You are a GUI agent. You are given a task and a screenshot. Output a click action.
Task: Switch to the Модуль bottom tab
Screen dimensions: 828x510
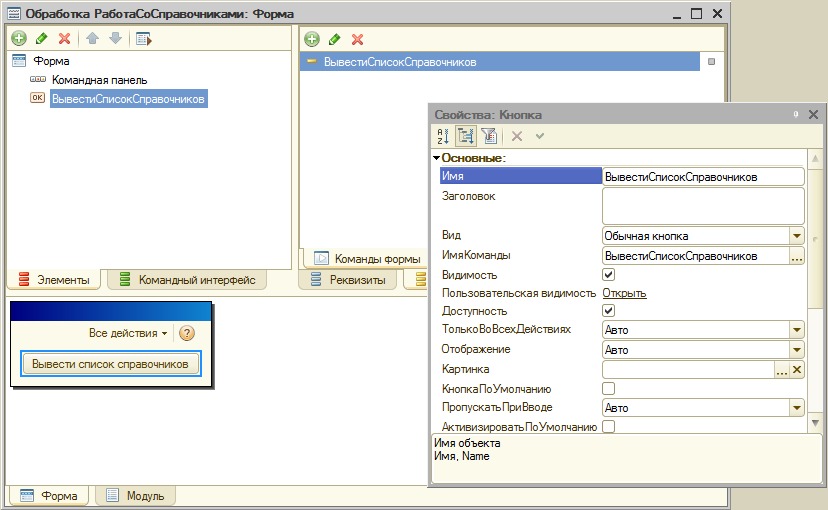coord(135,496)
